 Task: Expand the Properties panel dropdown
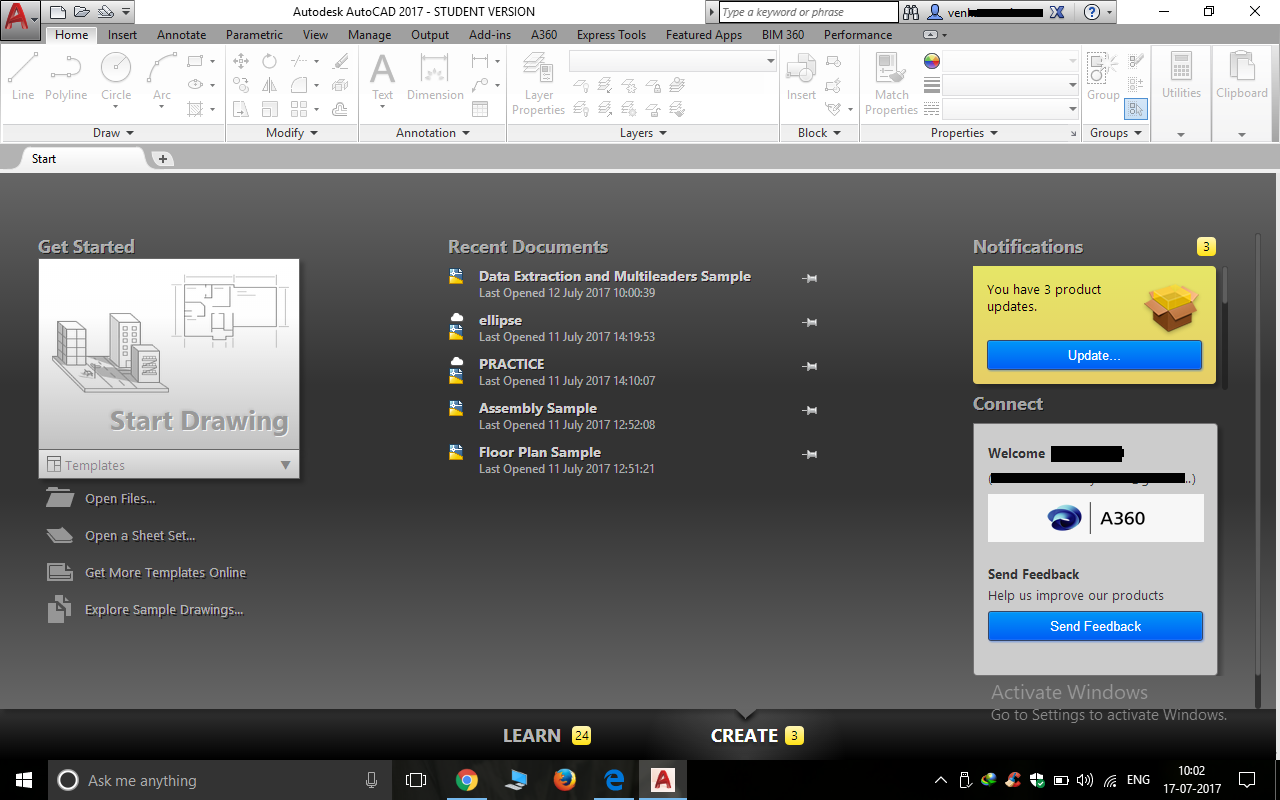click(x=965, y=133)
